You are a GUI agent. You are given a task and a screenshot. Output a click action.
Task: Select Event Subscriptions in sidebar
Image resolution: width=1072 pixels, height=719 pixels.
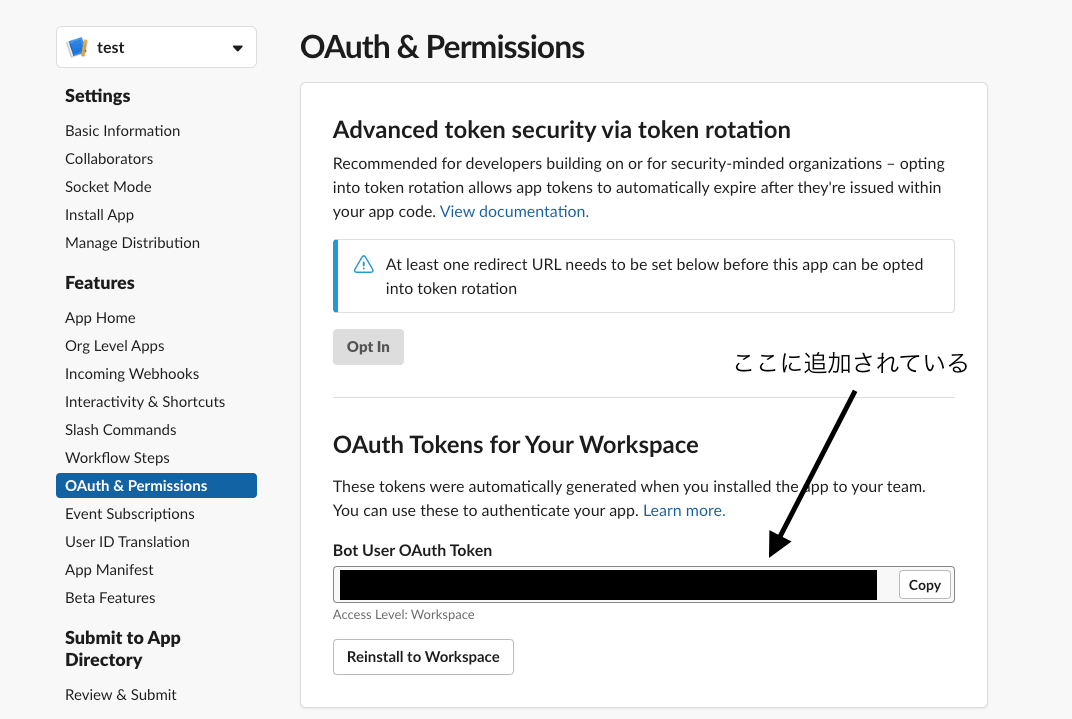[x=129, y=513]
